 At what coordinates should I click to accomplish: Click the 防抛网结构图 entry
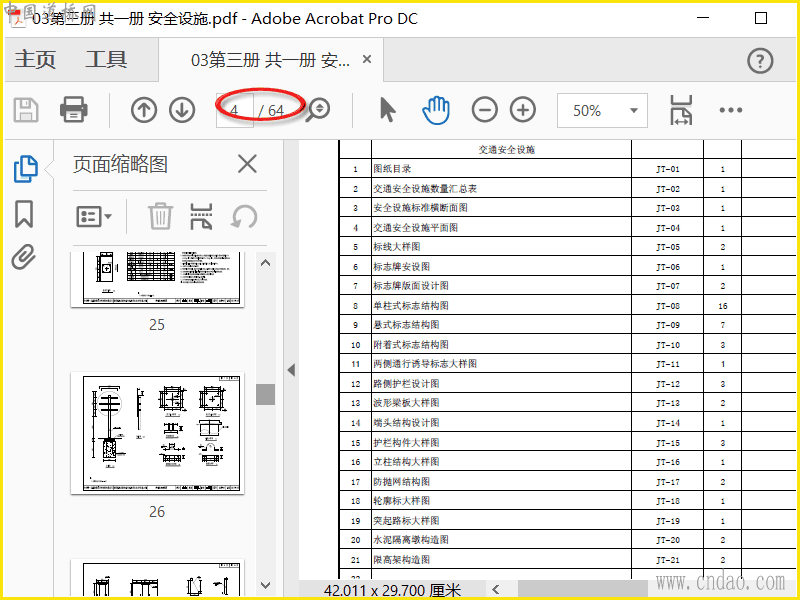(x=402, y=481)
